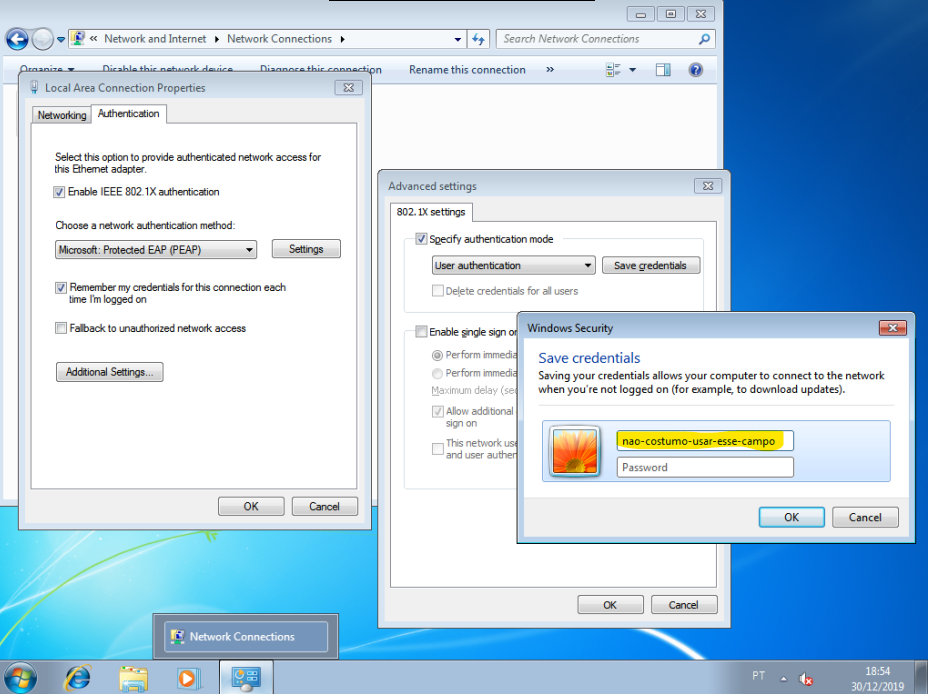Open the Windows Start menu orb
928x694 pixels.
coord(20,678)
